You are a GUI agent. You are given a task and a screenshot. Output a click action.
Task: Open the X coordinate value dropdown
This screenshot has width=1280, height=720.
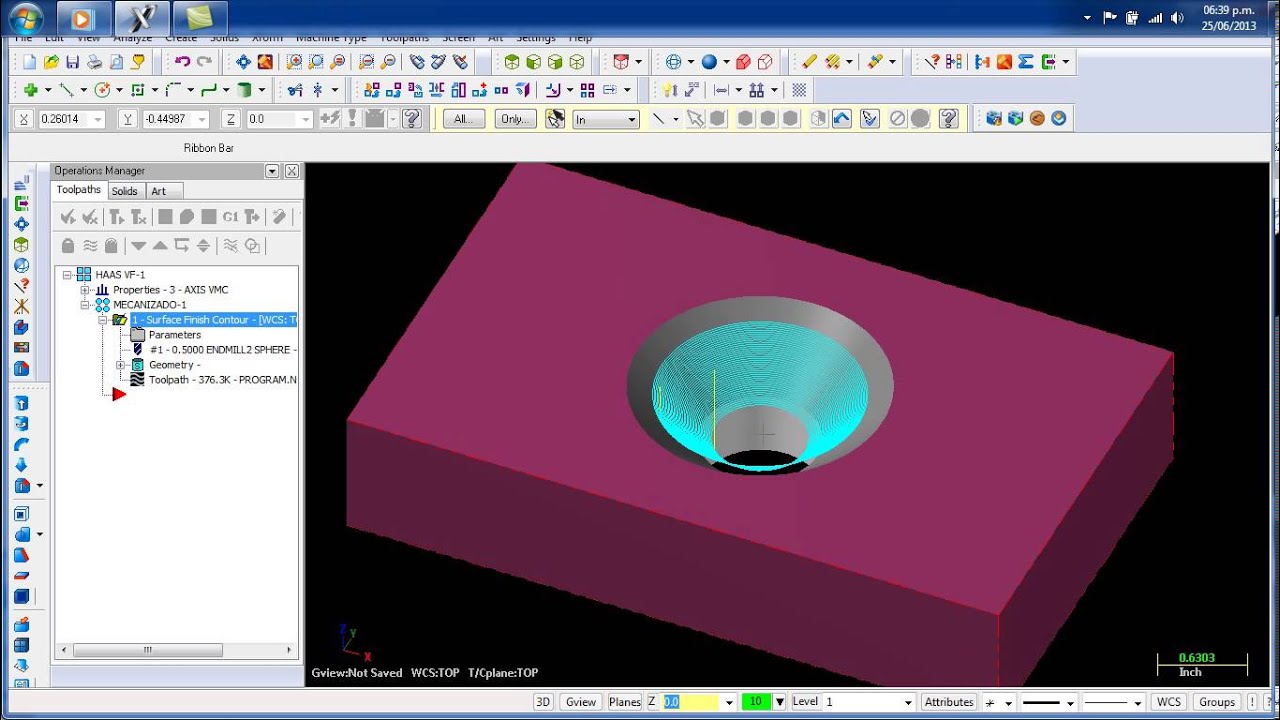tap(97, 119)
